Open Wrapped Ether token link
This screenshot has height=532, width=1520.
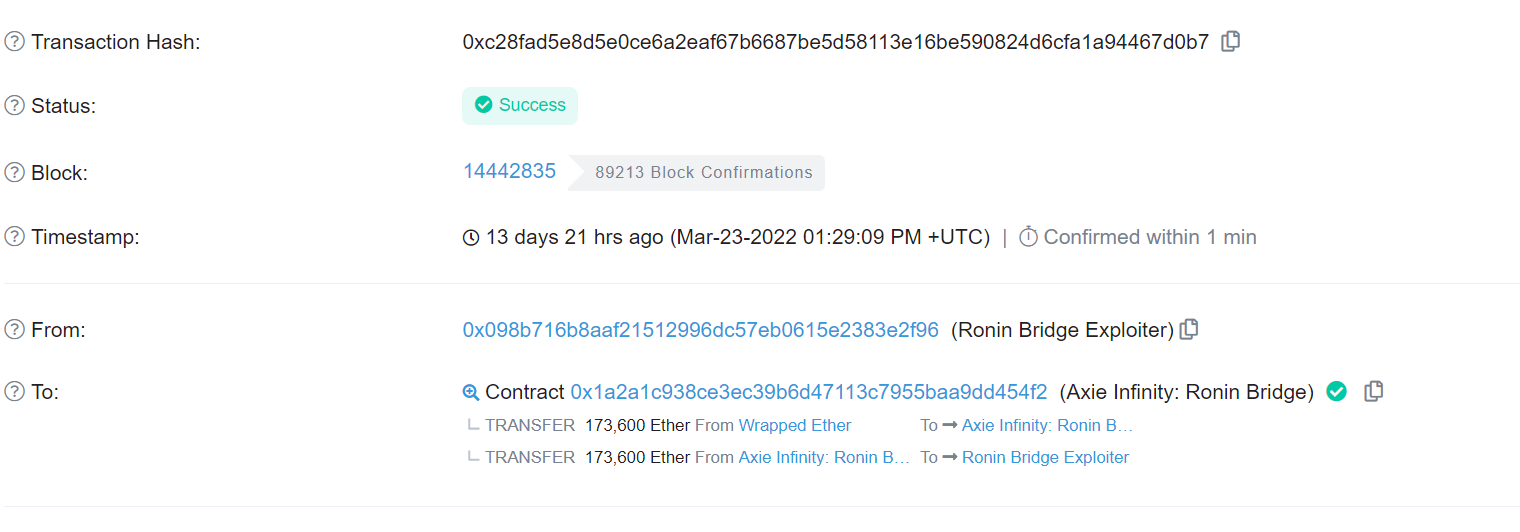pos(794,426)
